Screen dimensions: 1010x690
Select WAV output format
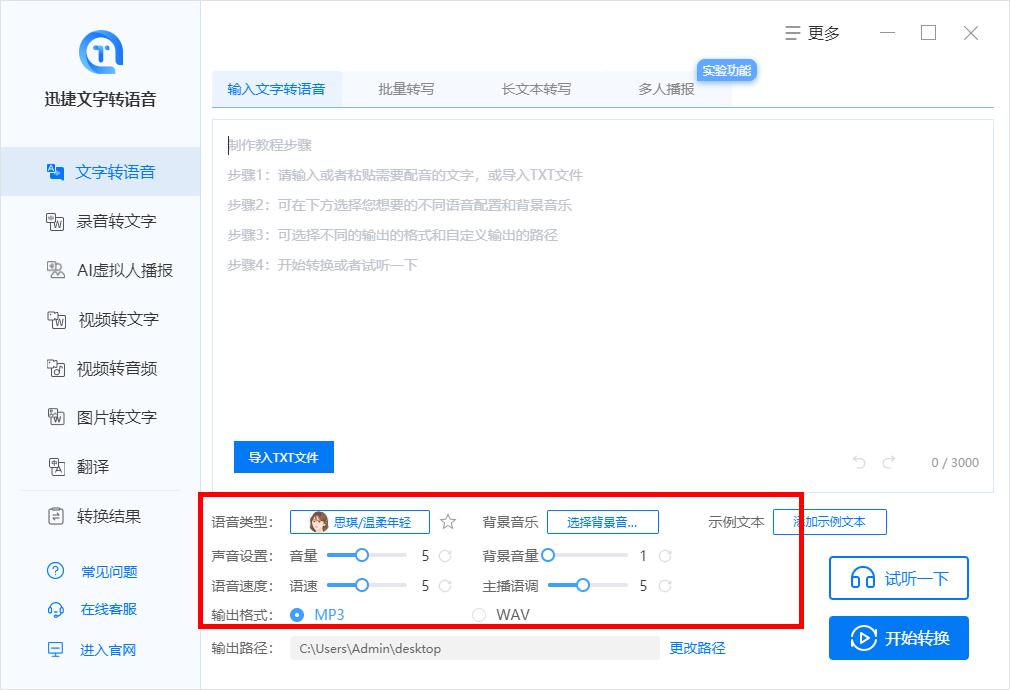479,615
